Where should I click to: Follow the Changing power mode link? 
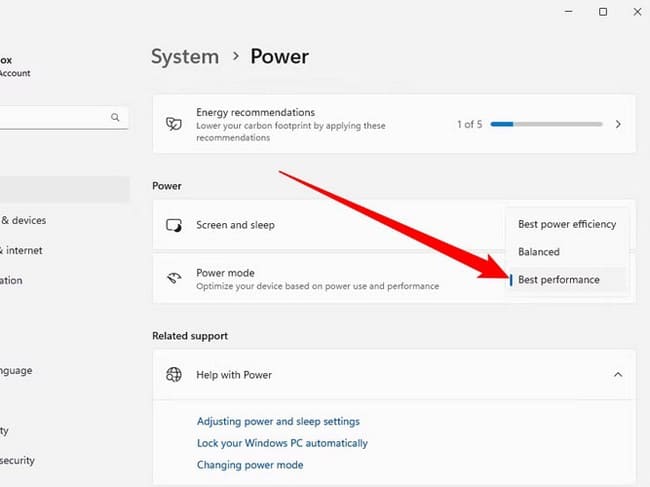point(250,465)
